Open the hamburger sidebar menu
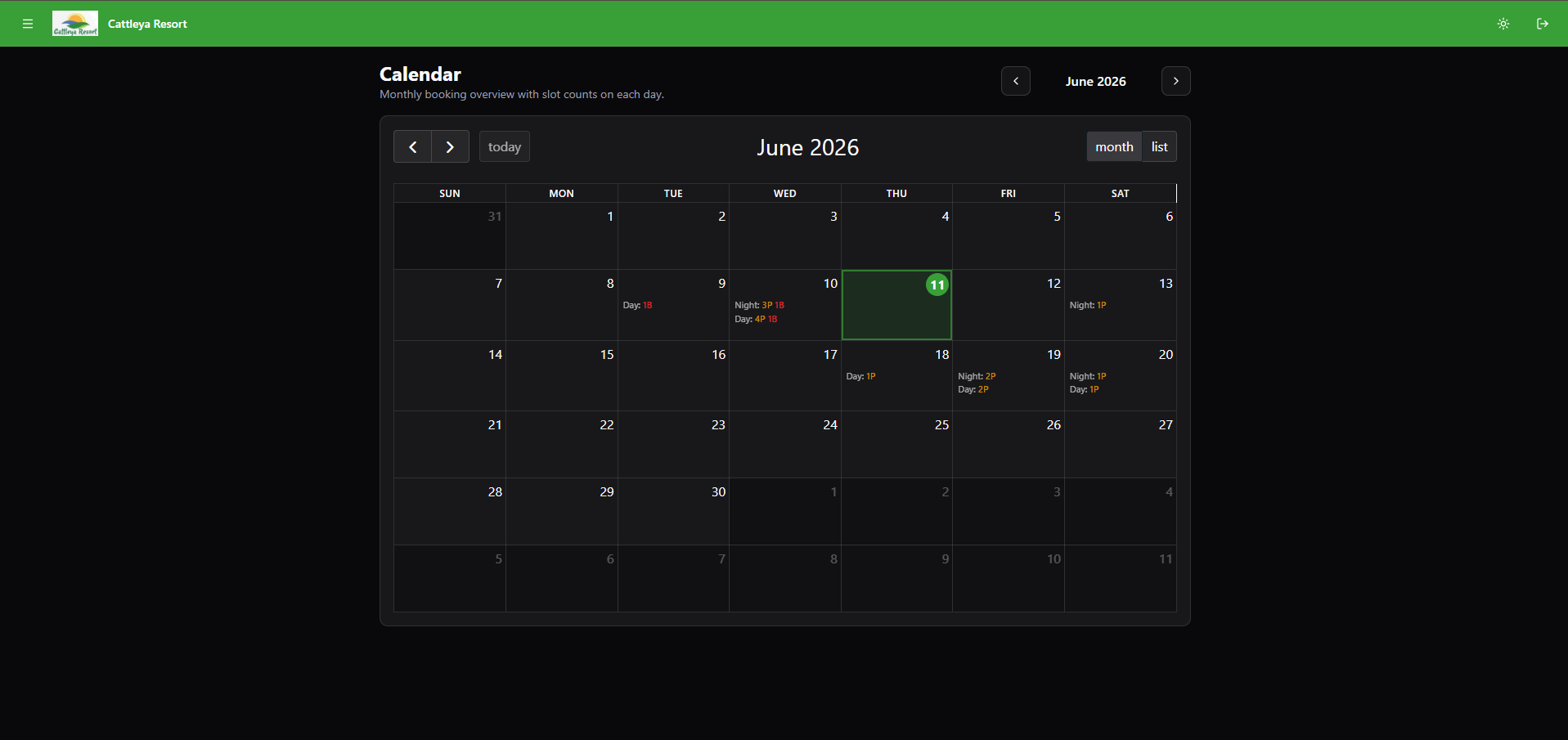 [28, 24]
